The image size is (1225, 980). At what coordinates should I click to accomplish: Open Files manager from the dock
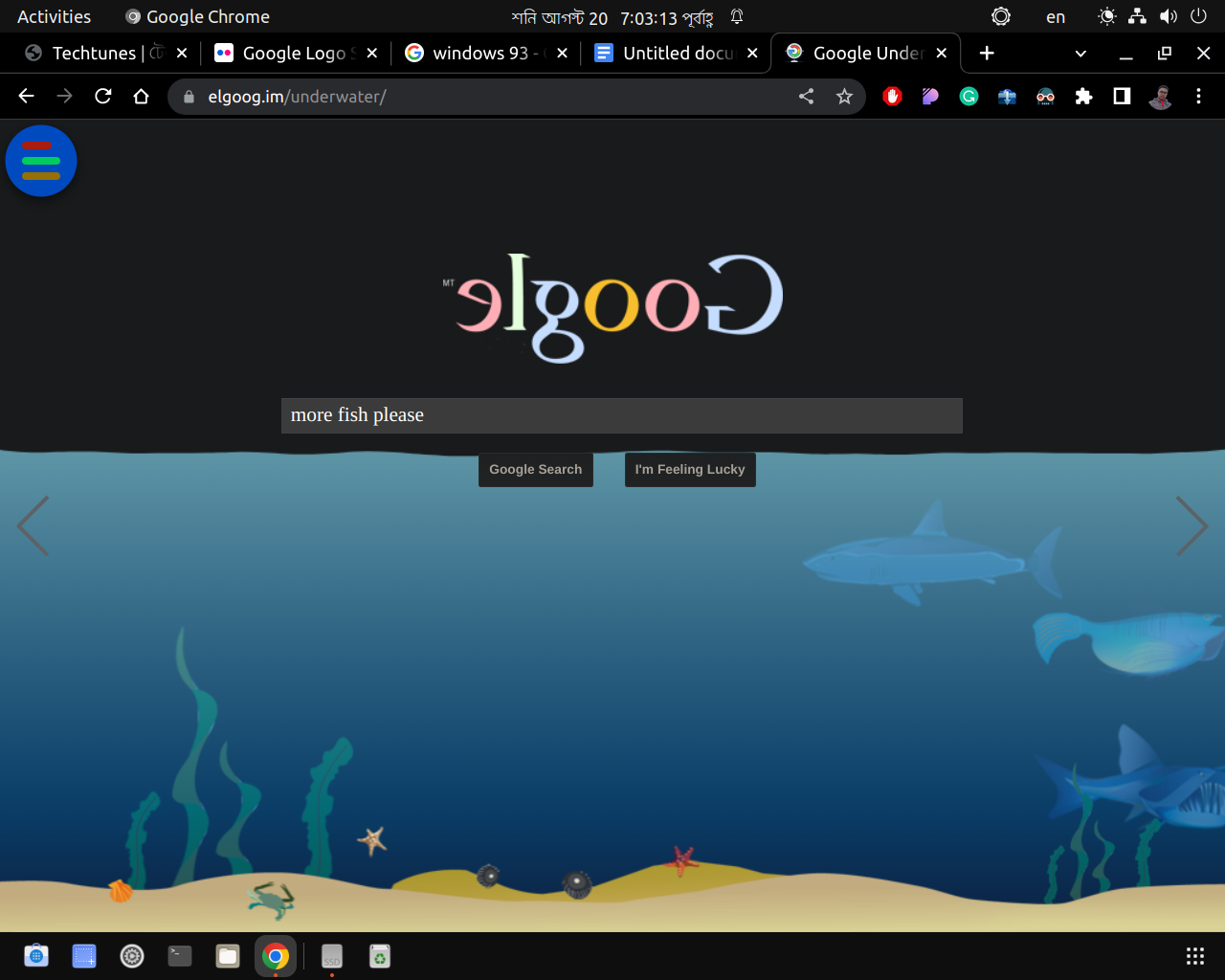[x=228, y=955]
